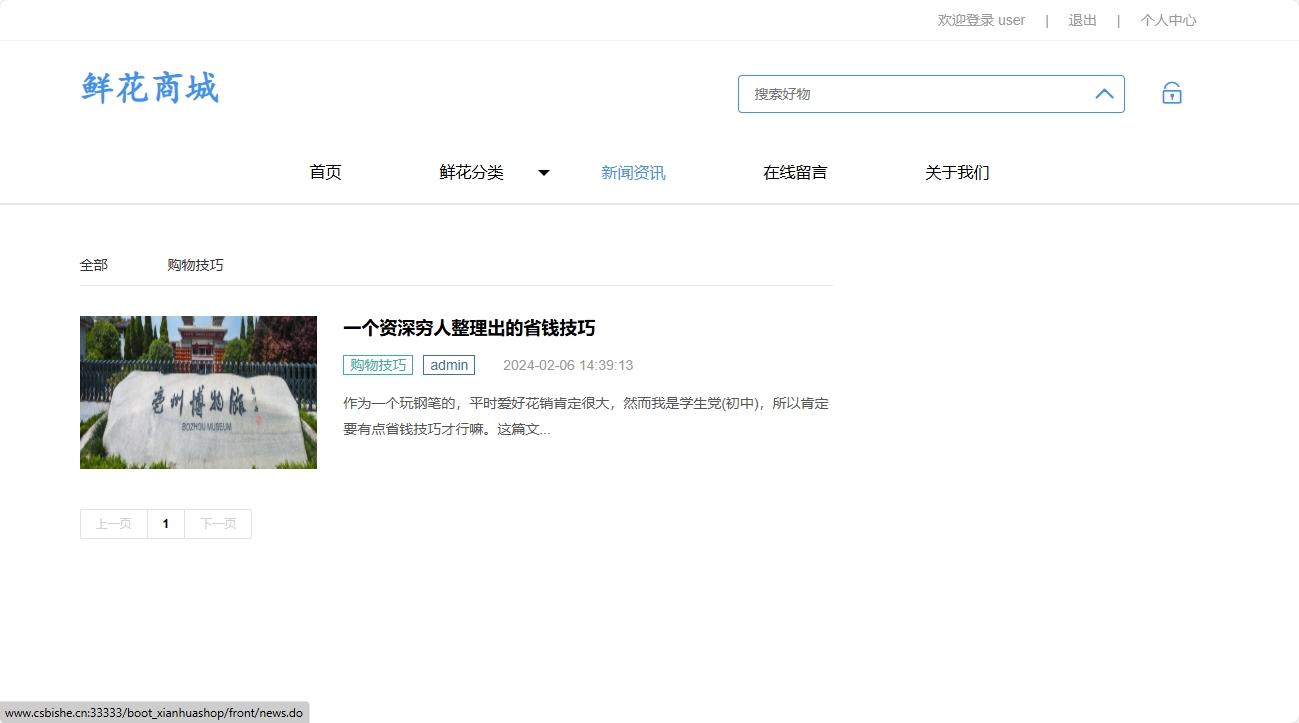Open the shopping cart icon

[1170, 92]
